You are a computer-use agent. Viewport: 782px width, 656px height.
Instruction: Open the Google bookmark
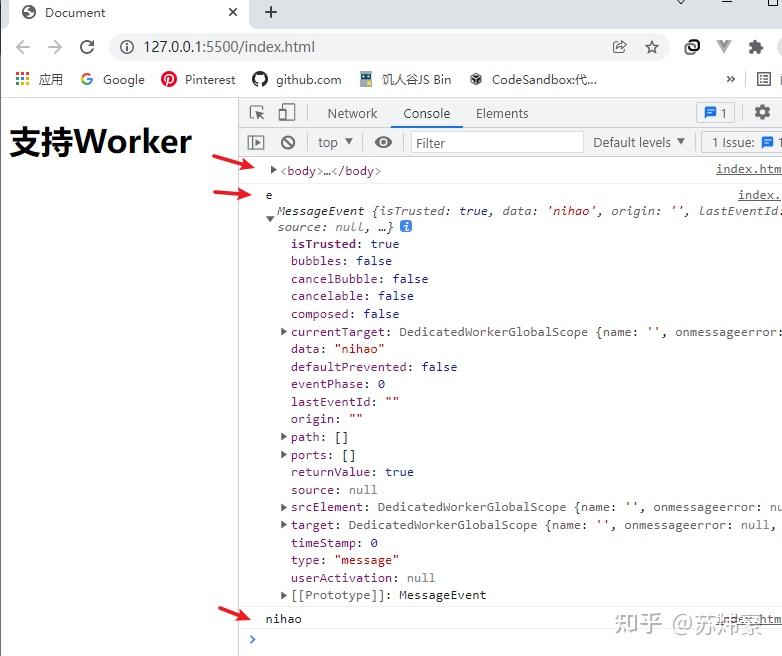(113, 79)
